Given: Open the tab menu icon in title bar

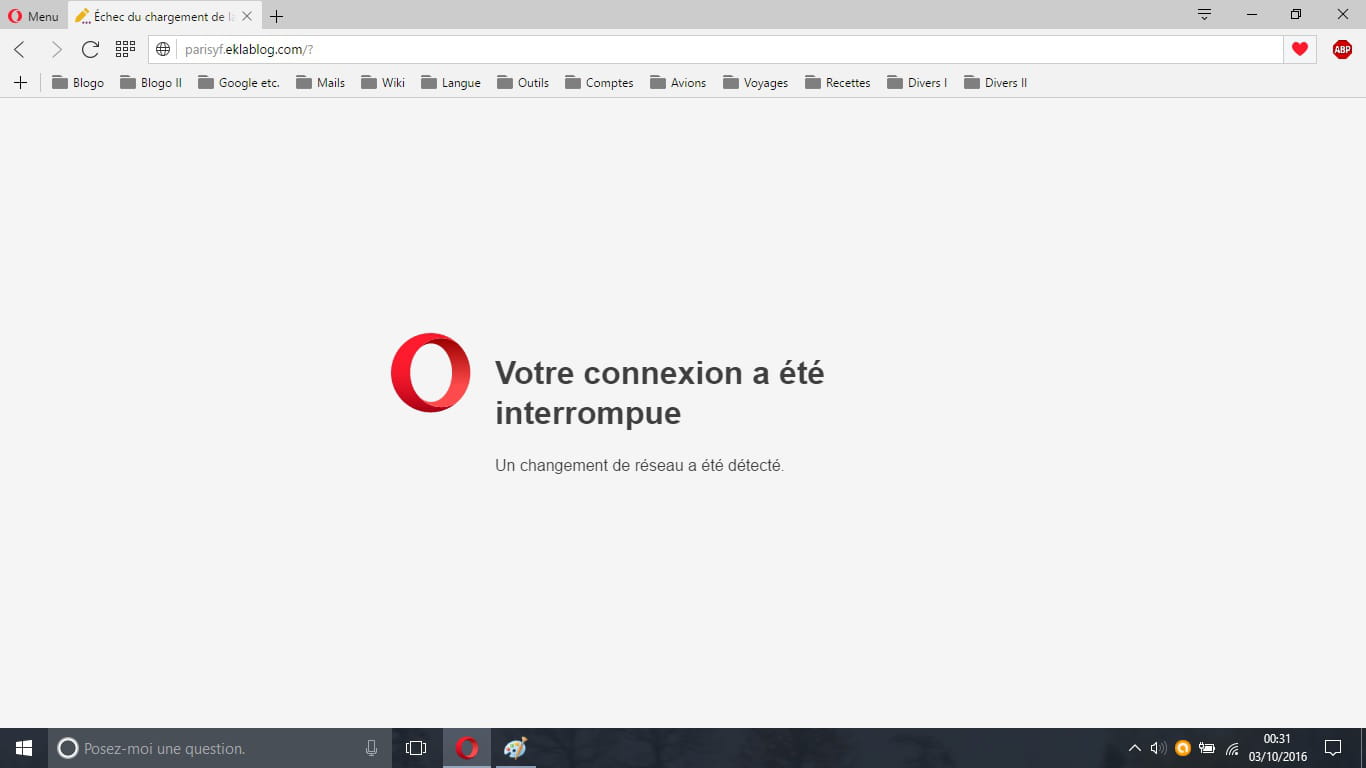Looking at the screenshot, I should pyautogui.click(x=1205, y=14).
